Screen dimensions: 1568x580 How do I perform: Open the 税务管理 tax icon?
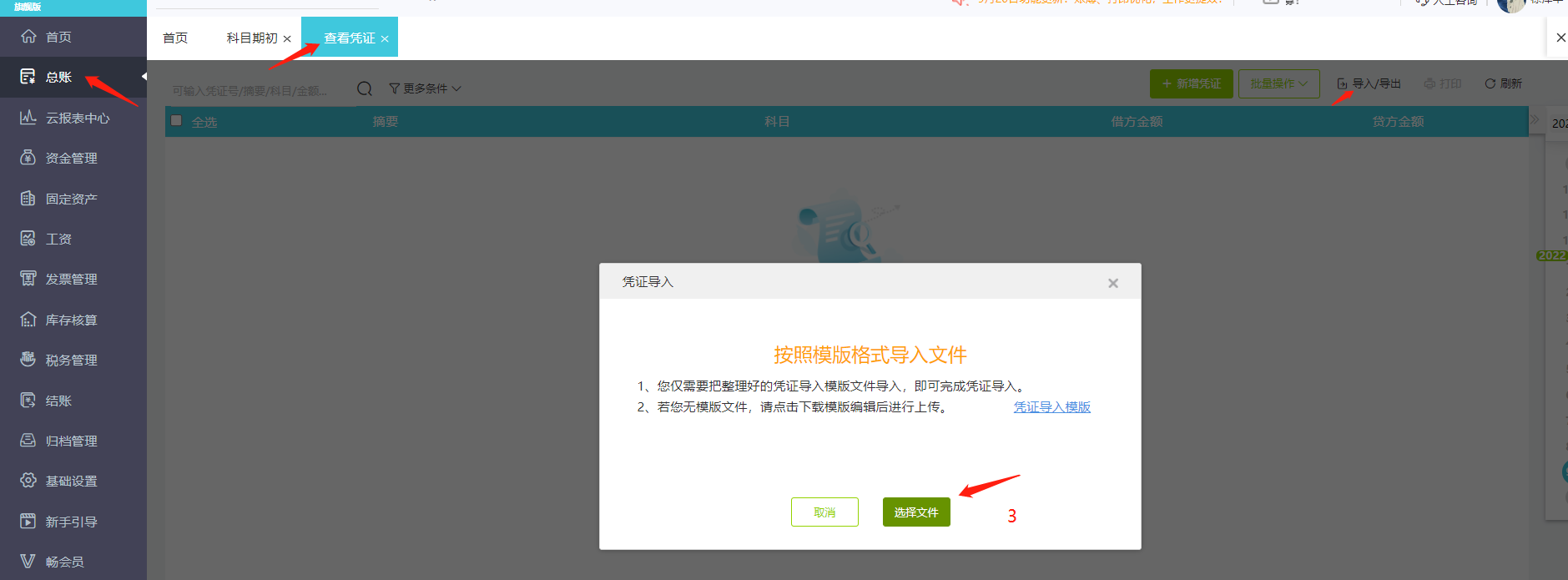(28, 360)
